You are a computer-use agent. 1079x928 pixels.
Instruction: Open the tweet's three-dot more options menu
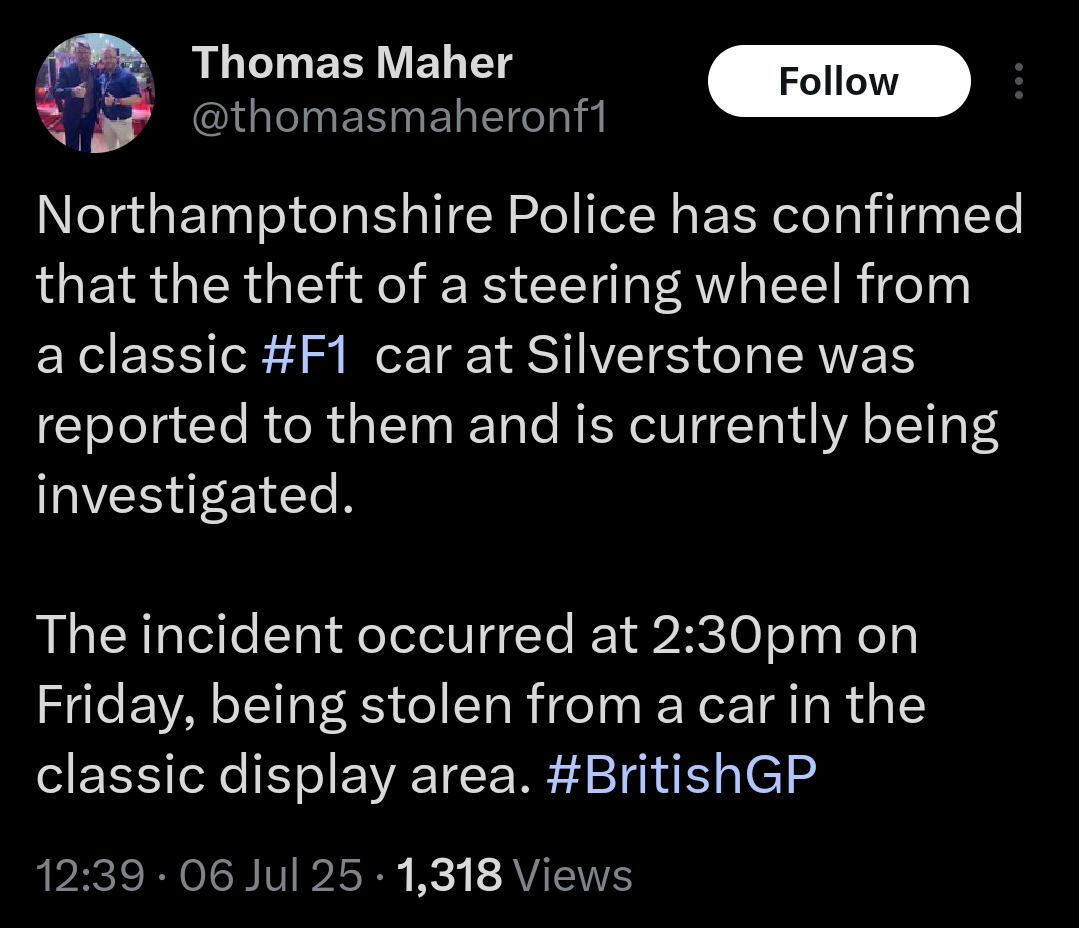pyautogui.click(x=1019, y=81)
